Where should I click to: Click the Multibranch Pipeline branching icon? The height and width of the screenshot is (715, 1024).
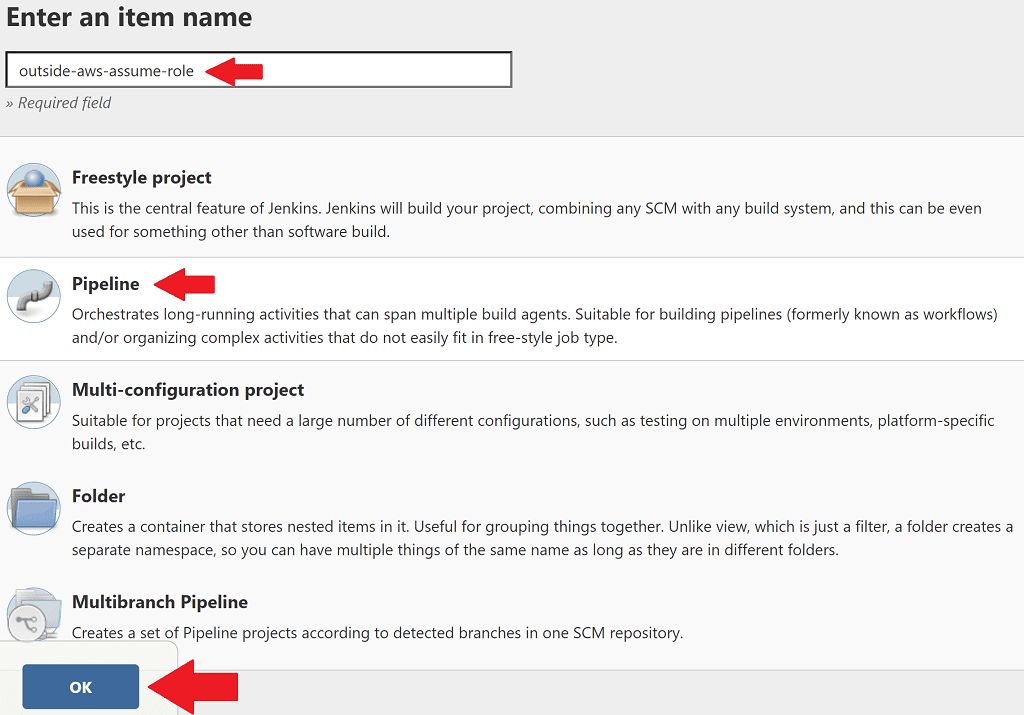(33, 612)
